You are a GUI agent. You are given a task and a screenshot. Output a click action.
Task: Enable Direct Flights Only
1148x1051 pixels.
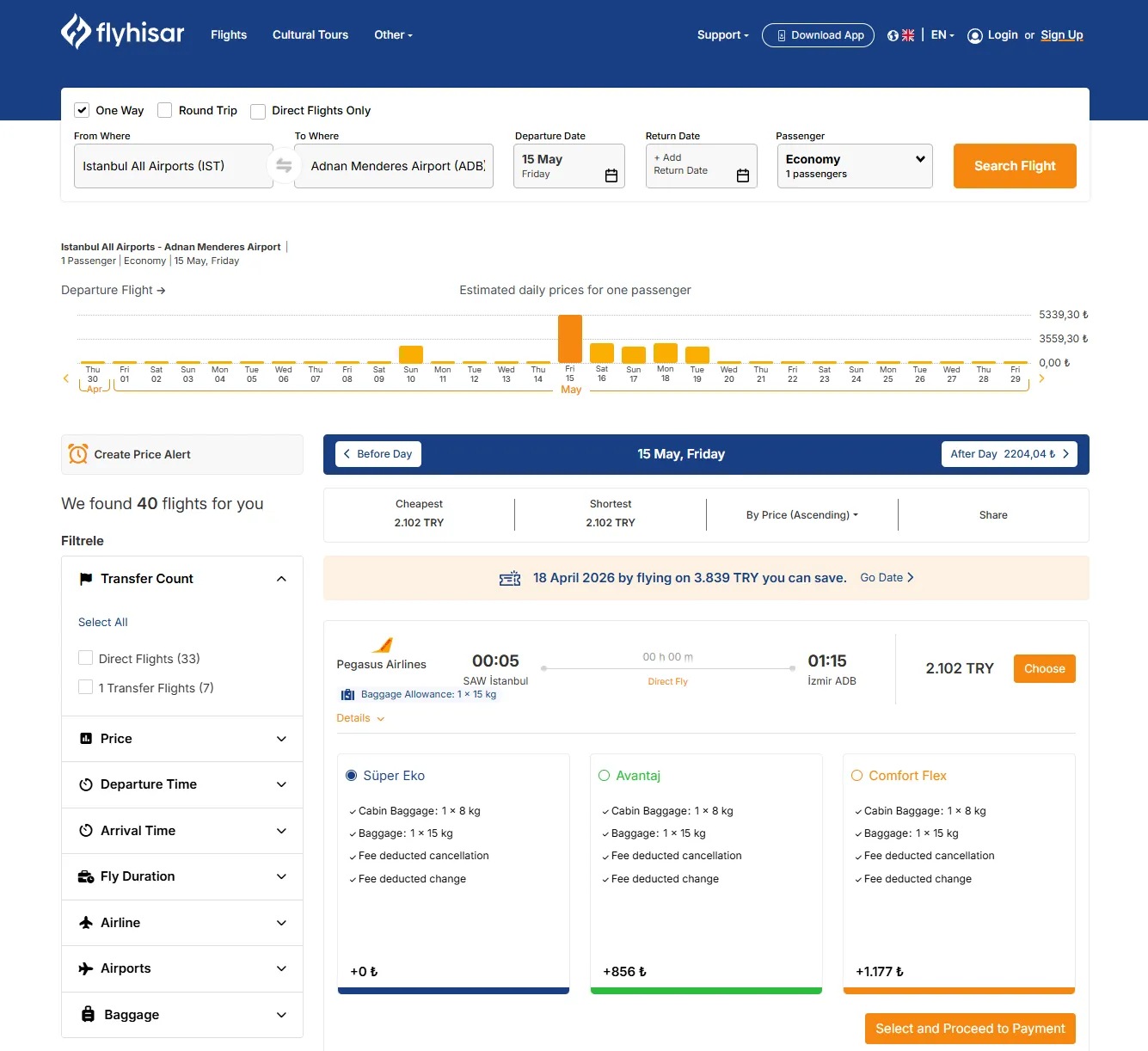258,111
